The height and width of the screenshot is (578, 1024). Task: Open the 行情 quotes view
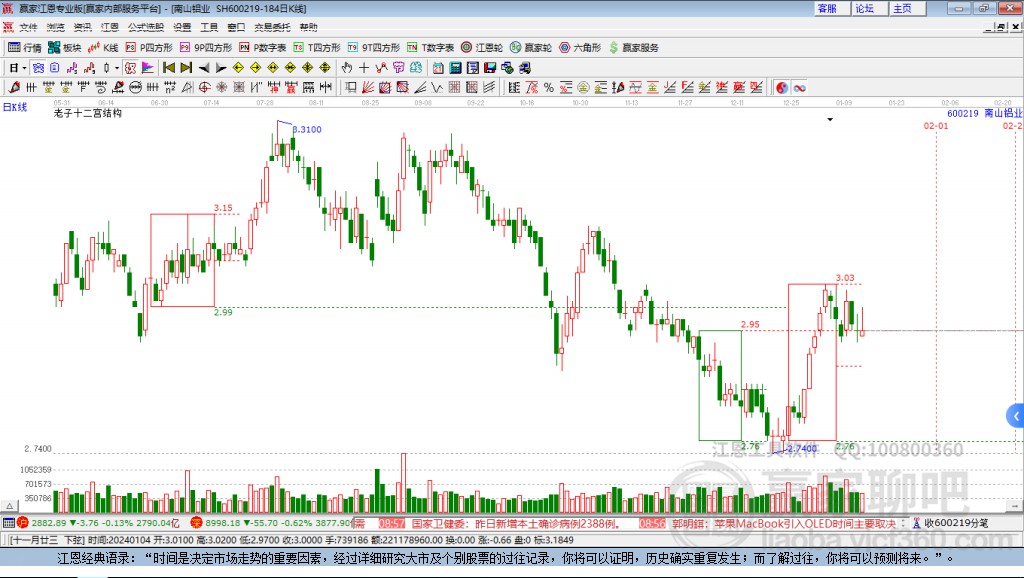pos(25,48)
